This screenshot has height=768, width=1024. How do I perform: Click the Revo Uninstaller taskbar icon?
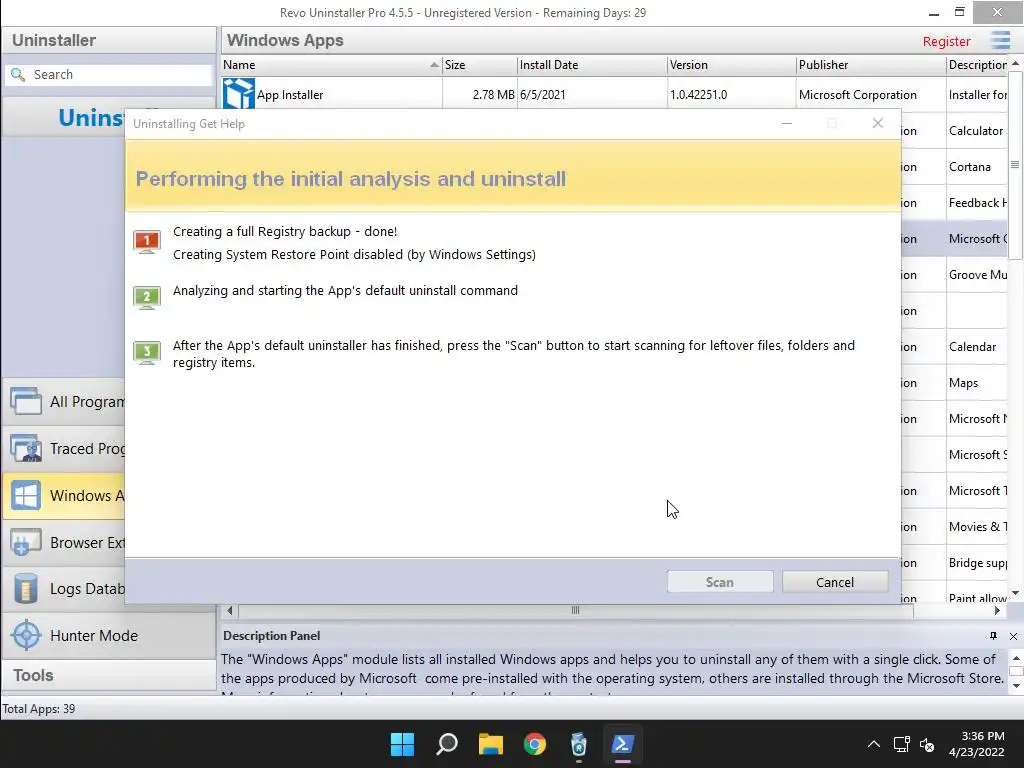579,744
